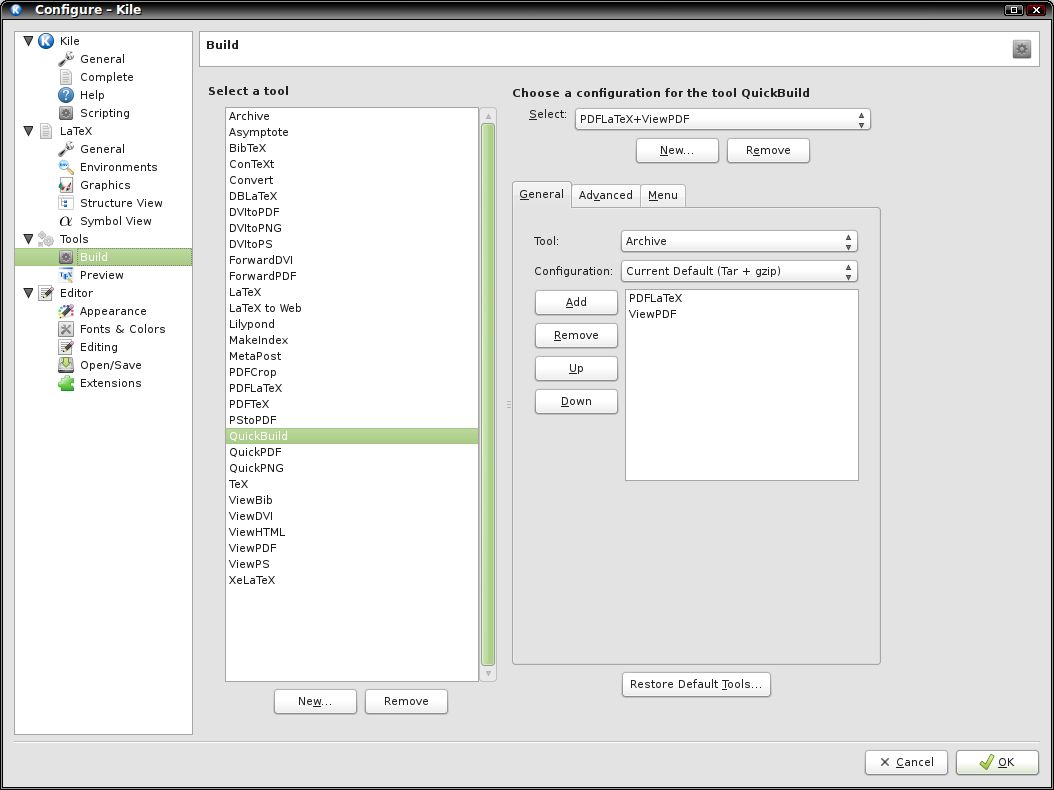Click the Fonts & Colors icon
The image size is (1054, 790).
tap(66, 329)
